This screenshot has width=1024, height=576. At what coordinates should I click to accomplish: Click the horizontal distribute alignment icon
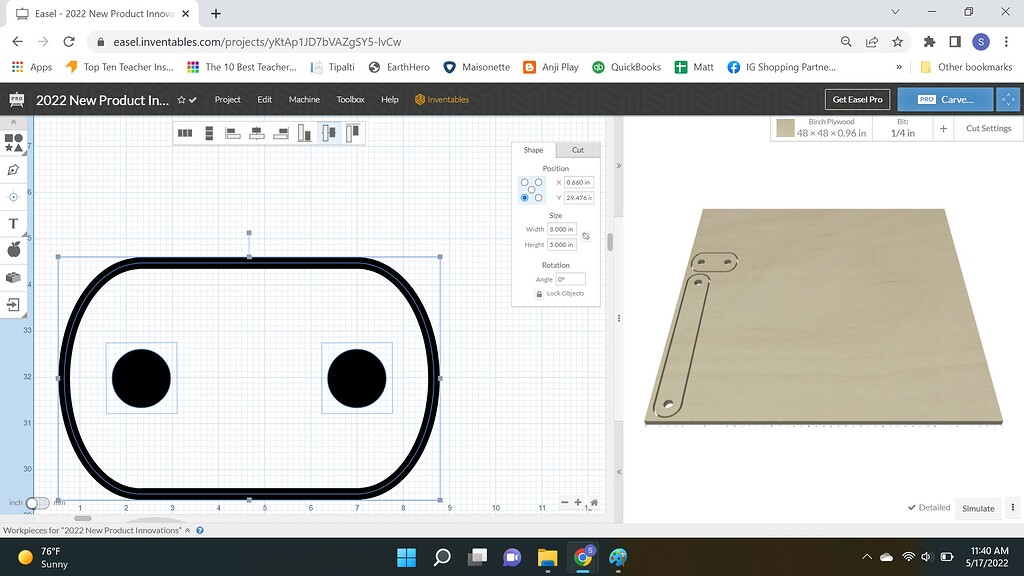click(185, 131)
